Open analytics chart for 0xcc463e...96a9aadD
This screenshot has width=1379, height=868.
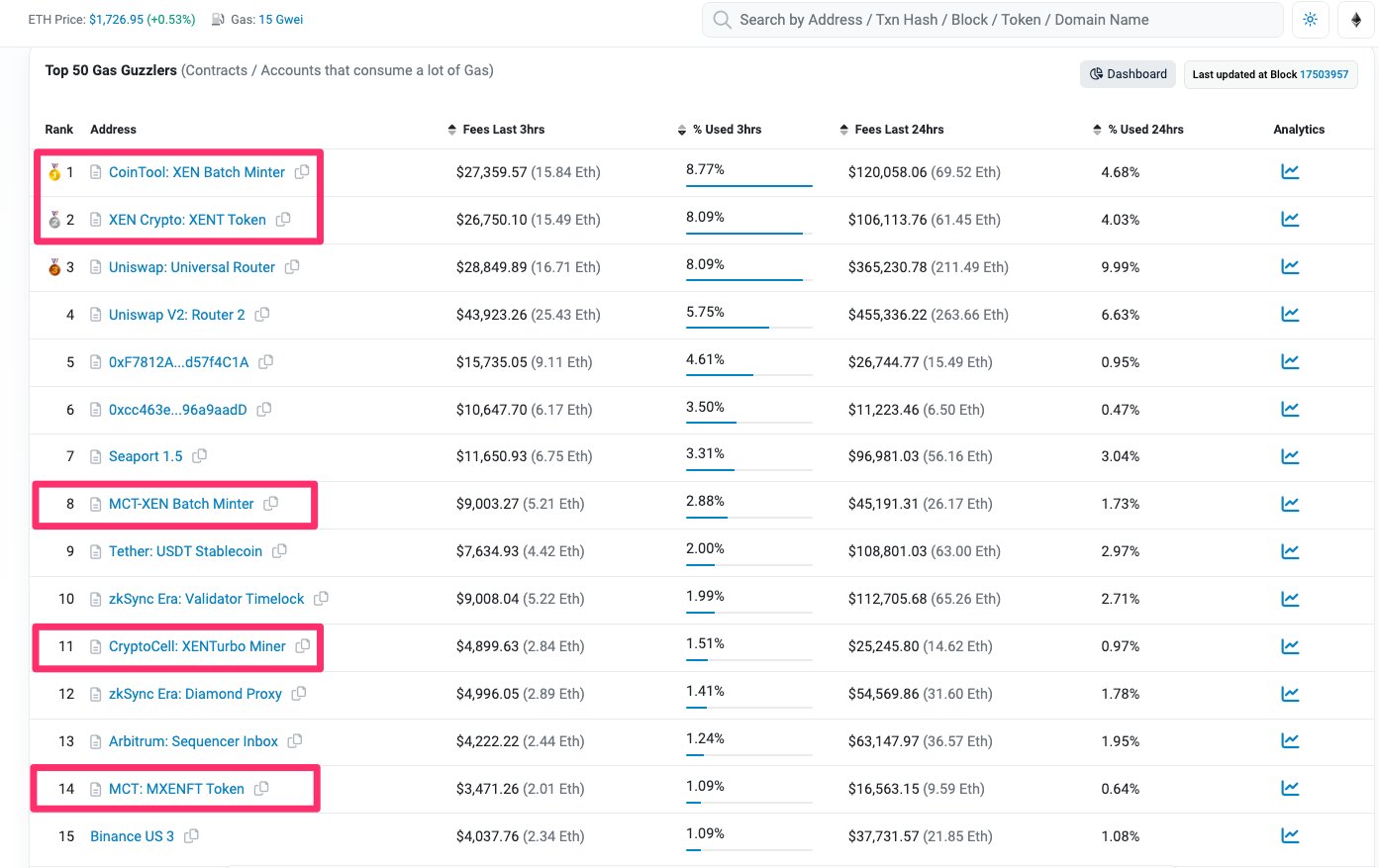(1290, 410)
